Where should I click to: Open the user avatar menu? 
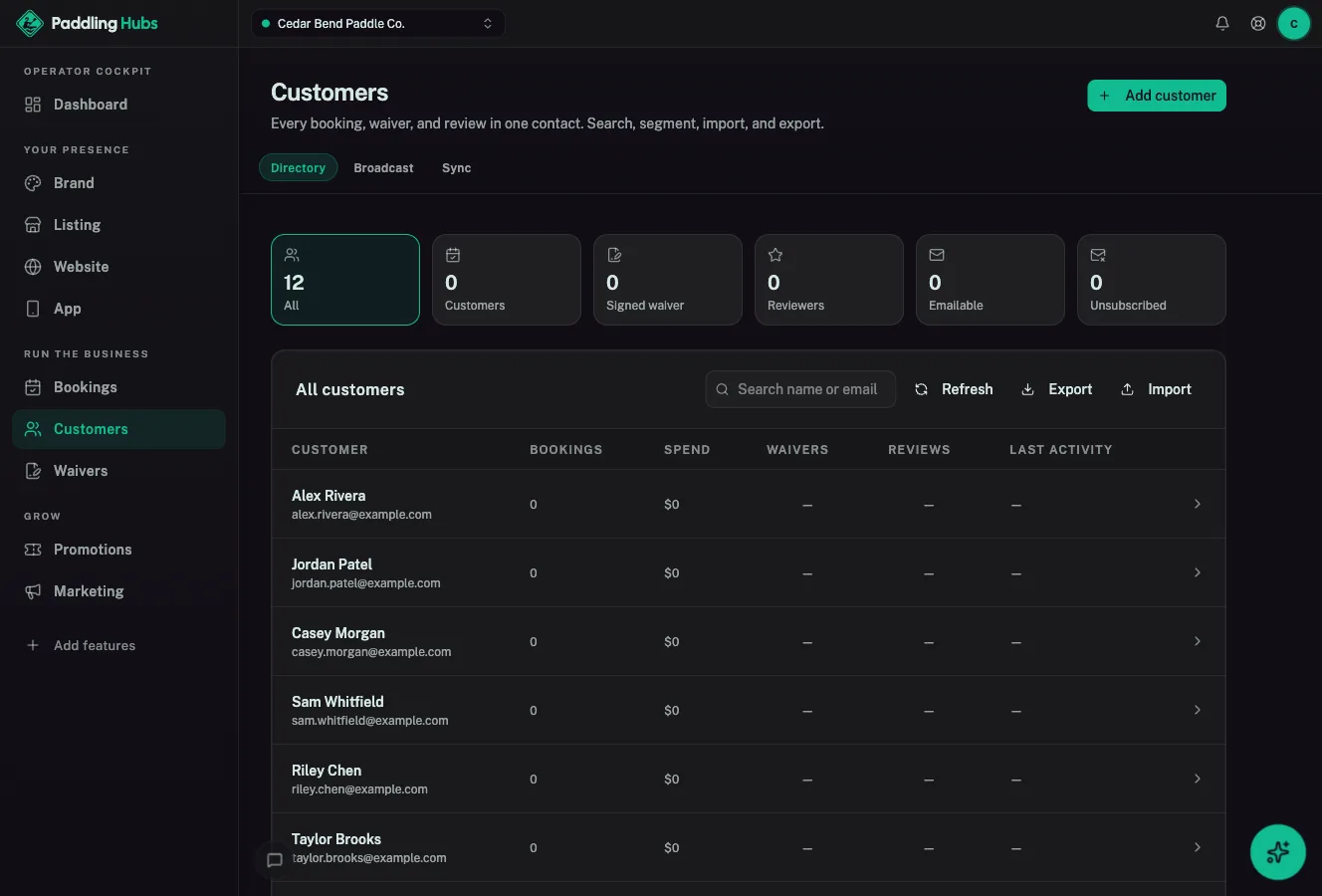click(1294, 23)
